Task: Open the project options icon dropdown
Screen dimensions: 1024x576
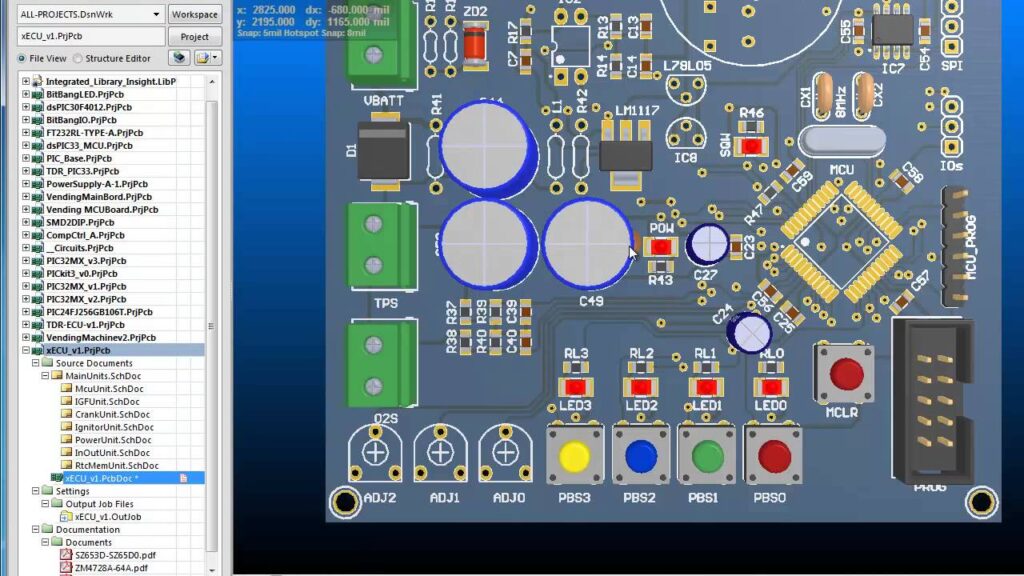Action: coord(208,58)
